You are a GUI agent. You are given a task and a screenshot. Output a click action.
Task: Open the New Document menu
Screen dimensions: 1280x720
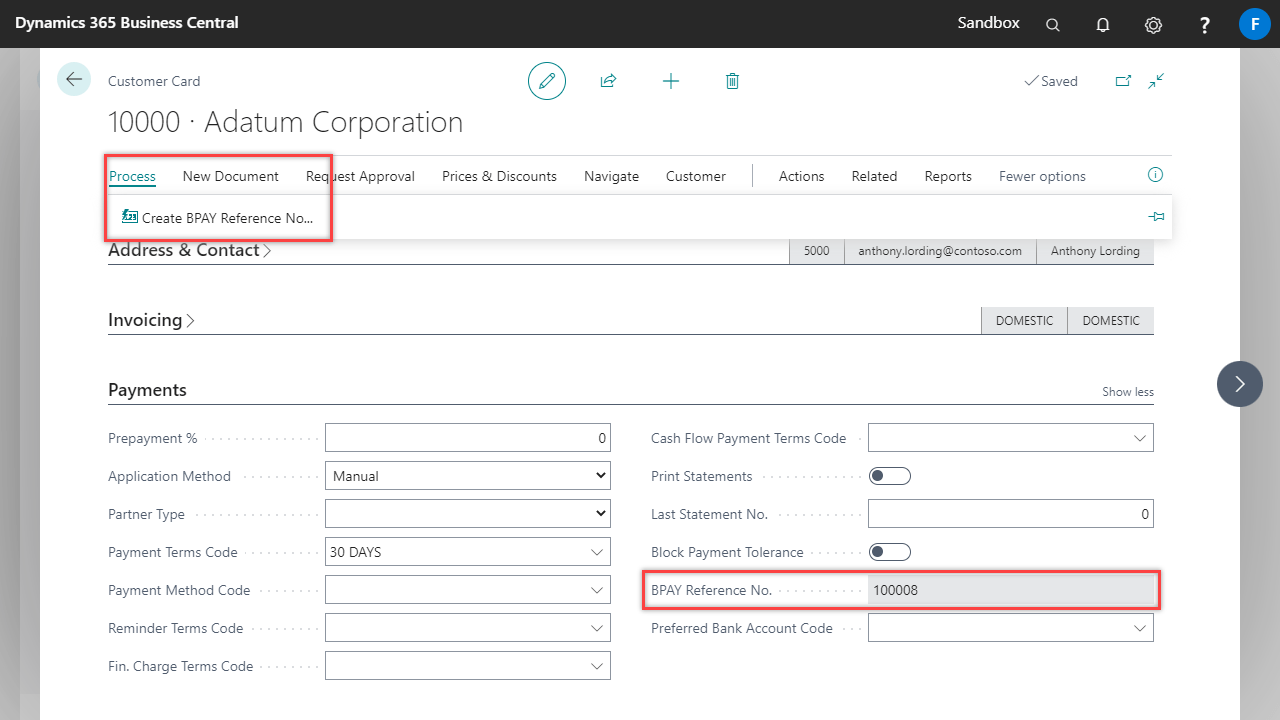point(230,176)
